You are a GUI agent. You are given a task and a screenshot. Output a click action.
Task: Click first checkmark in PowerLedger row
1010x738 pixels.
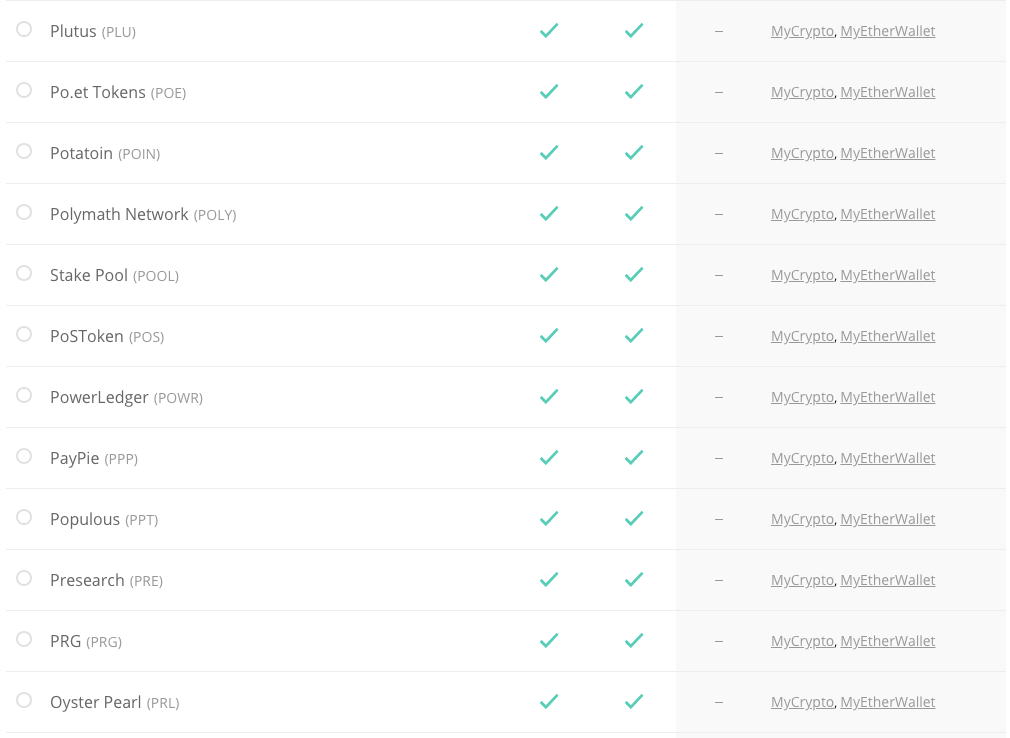pos(549,397)
